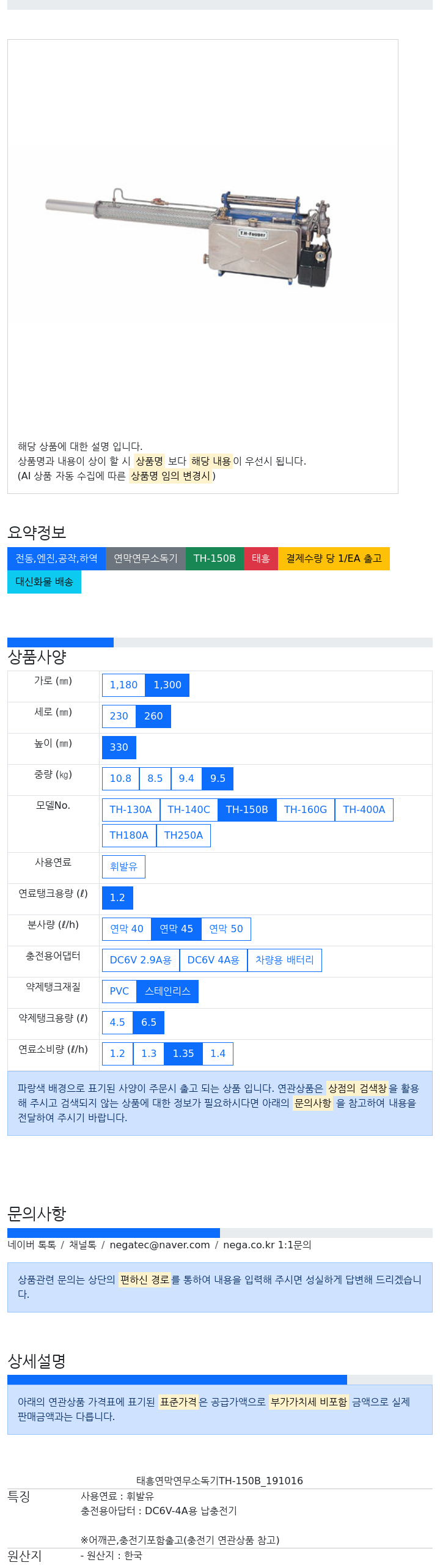Viewport: 440px width, 1568px height.
Task: Select the 차량용 배터리 option
Action: point(285,960)
